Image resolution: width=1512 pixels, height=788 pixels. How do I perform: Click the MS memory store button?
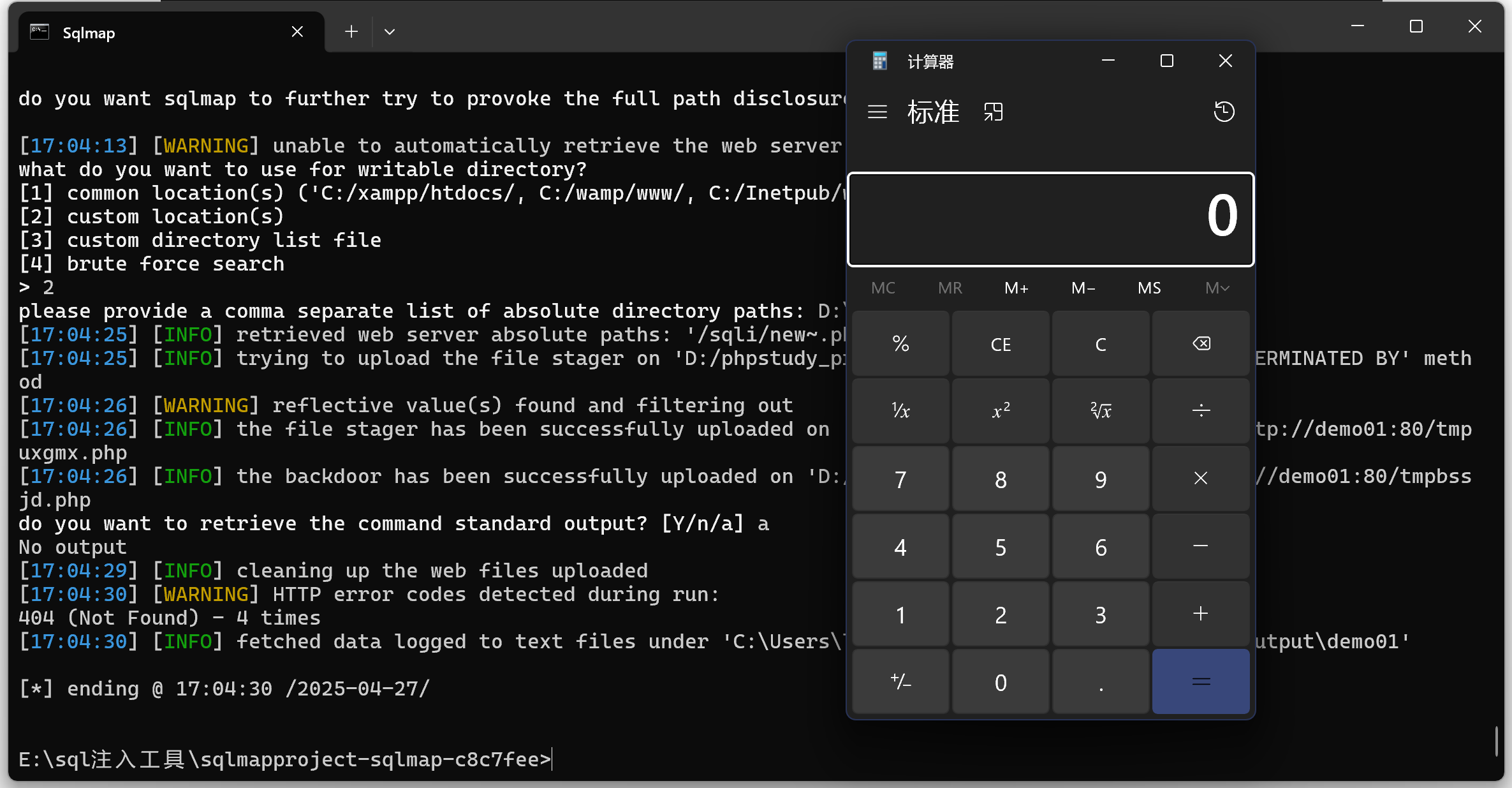1149,288
